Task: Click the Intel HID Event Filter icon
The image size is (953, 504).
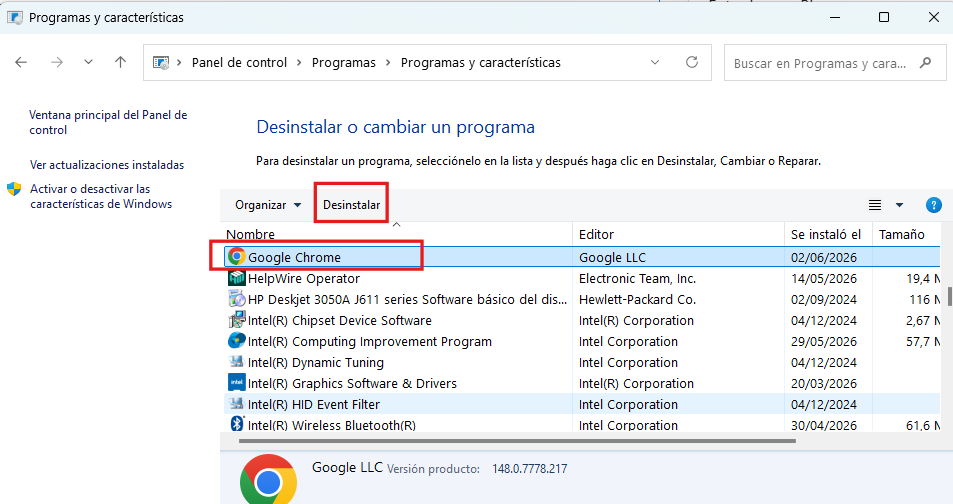Action: click(x=236, y=403)
